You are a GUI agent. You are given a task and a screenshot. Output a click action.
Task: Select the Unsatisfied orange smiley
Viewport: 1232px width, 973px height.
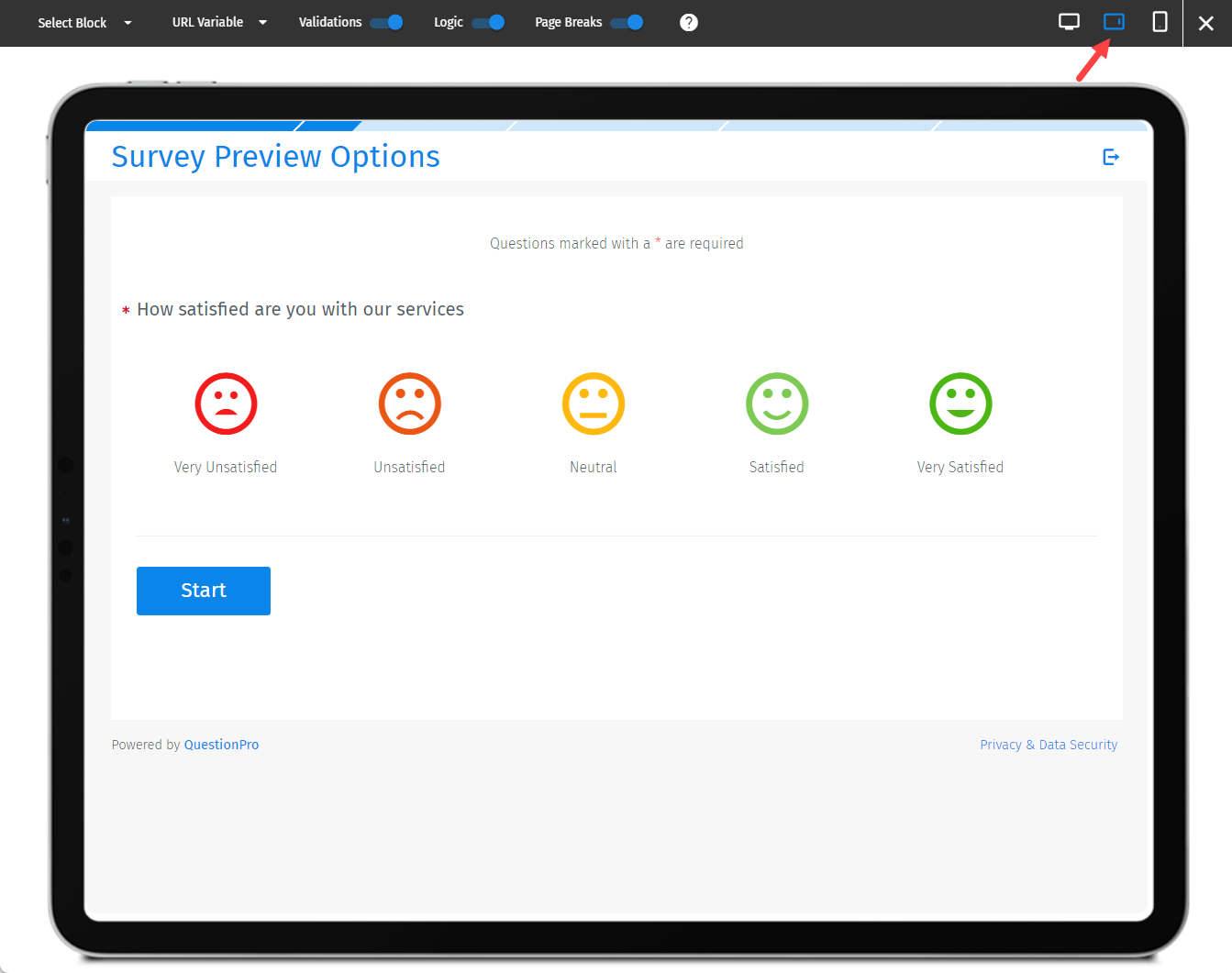409,404
